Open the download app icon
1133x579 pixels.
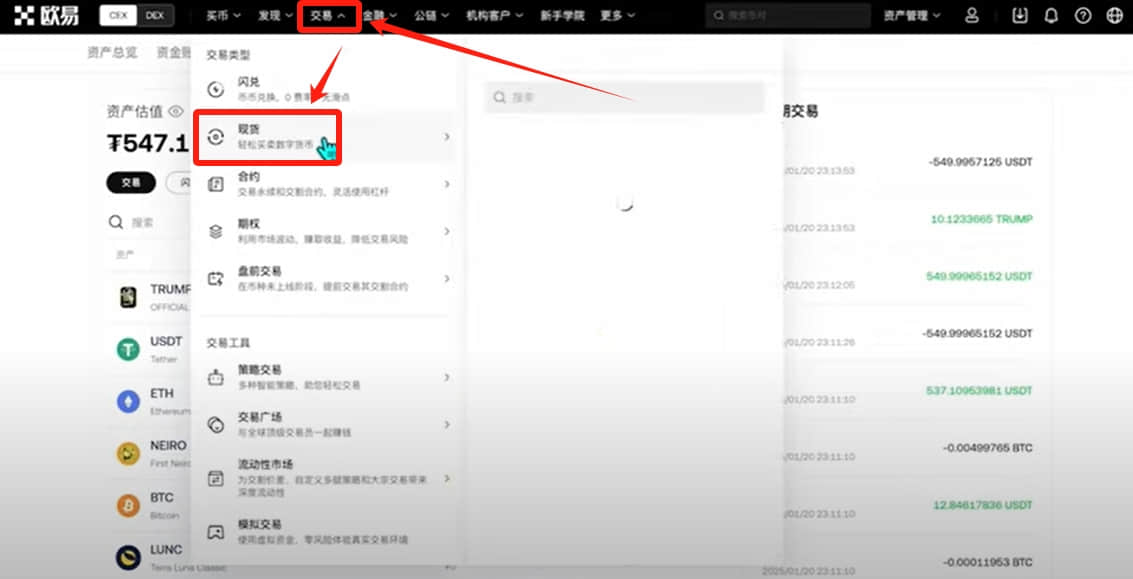(x=1020, y=15)
